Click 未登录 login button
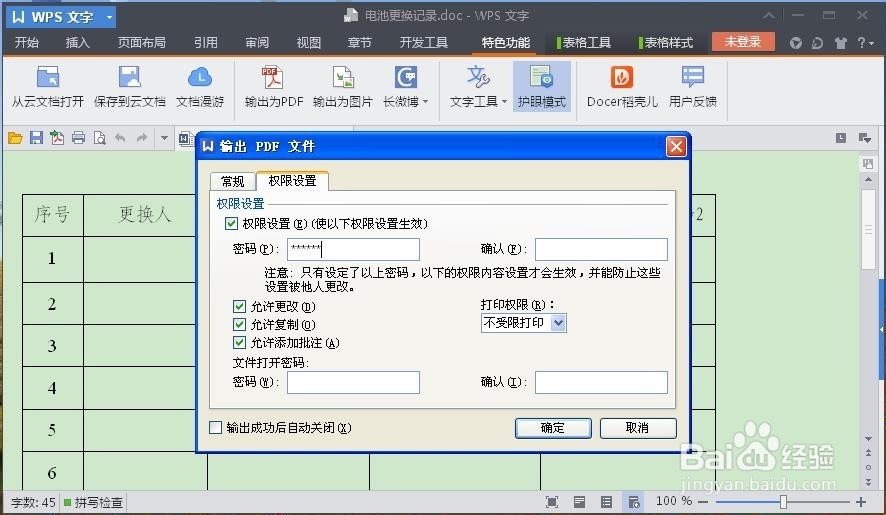Screen dimensions: 886x515 click(742, 42)
